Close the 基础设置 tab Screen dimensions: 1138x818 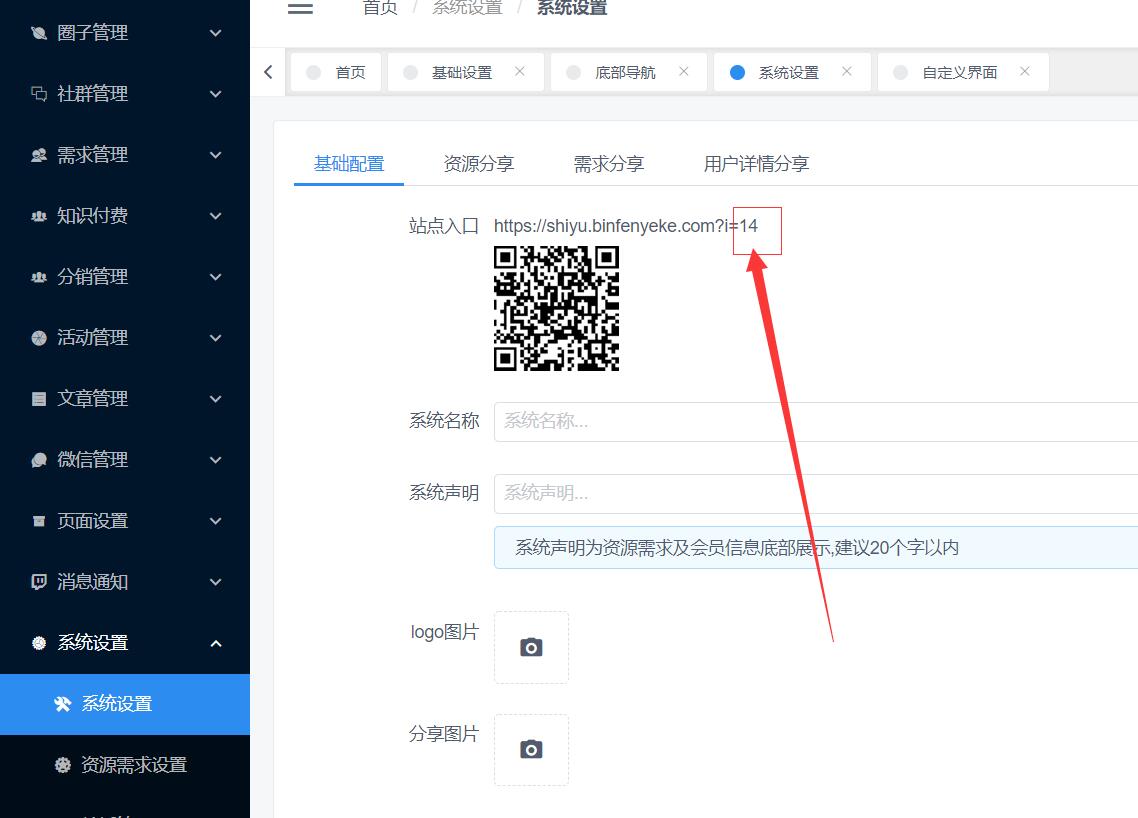tap(520, 71)
